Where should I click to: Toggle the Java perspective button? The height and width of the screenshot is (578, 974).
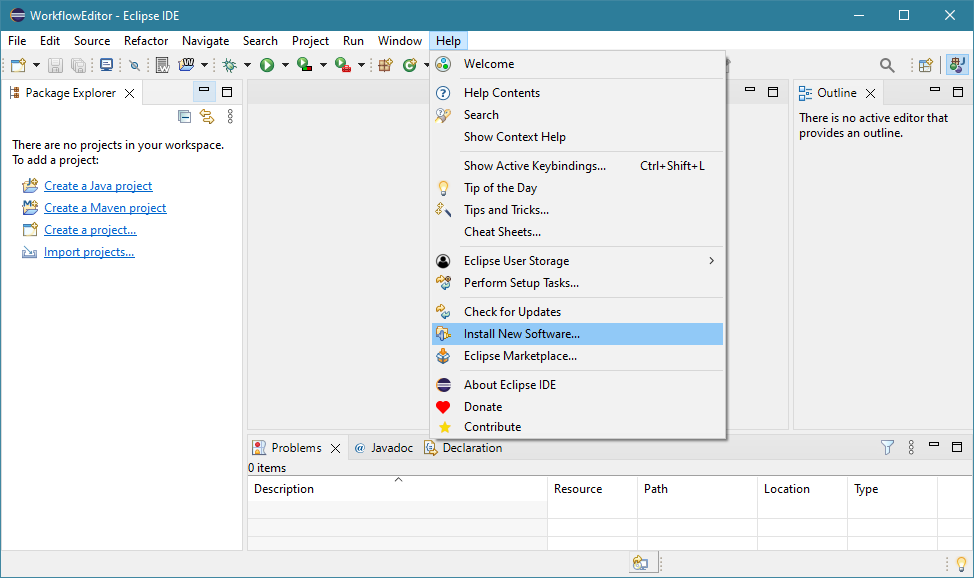957,65
